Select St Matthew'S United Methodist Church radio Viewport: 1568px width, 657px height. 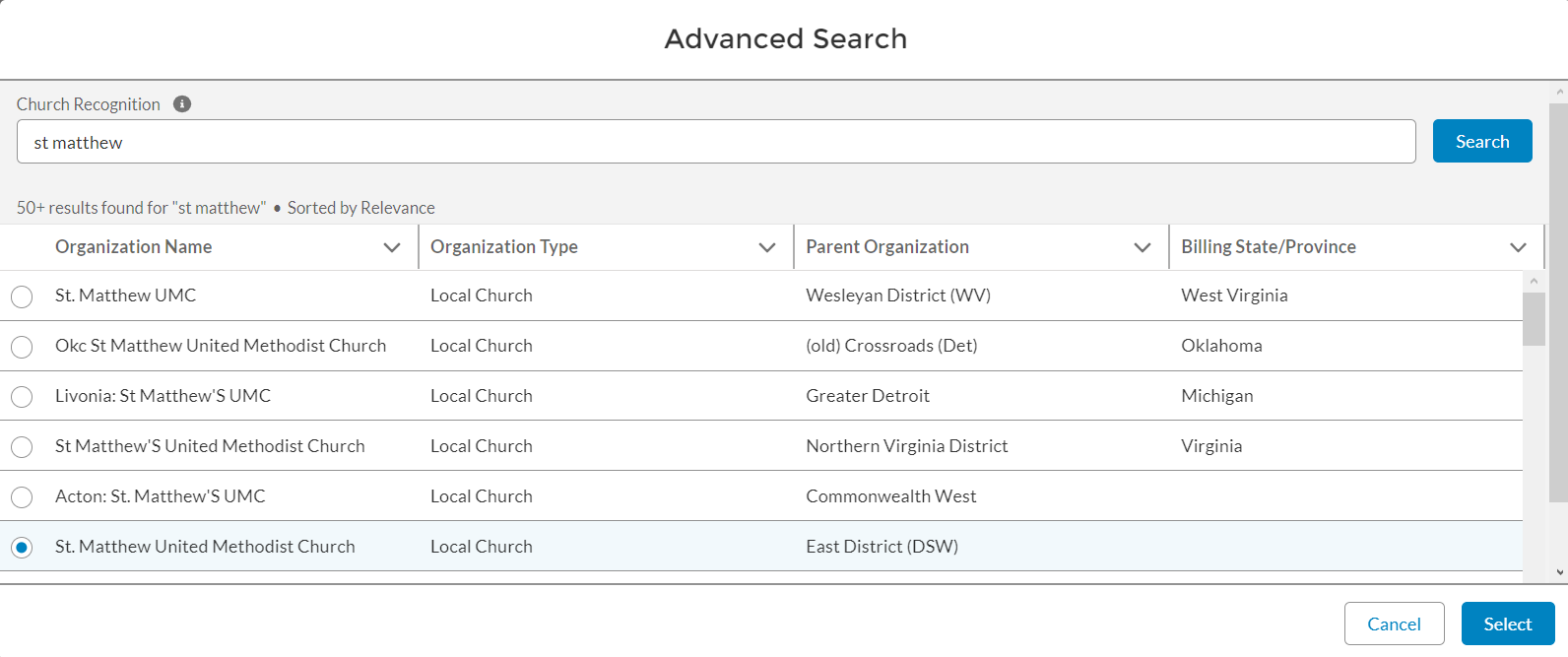click(x=22, y=447)
